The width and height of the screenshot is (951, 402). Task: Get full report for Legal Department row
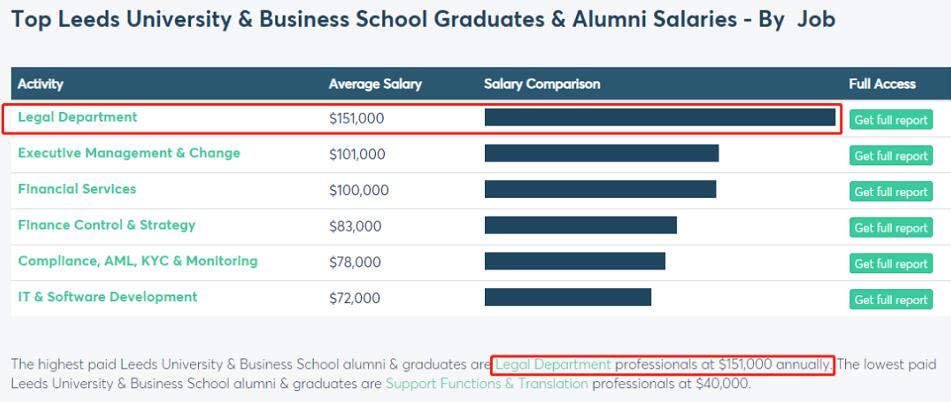coord(890,120)
